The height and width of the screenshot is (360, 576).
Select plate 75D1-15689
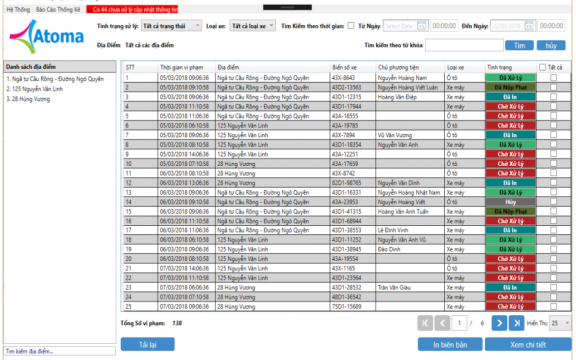point(346,306)
